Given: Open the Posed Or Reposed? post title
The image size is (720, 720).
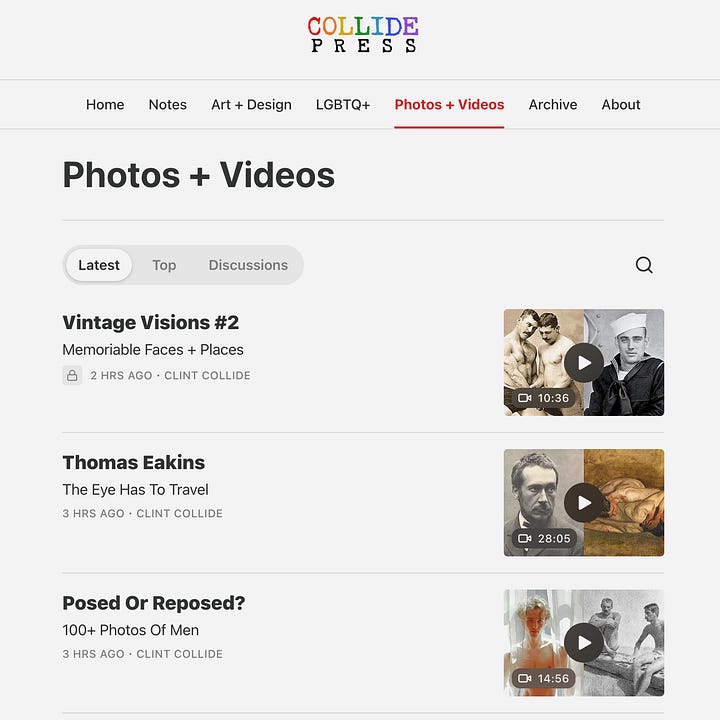Looking at the screenshot, I should [154, 603].
